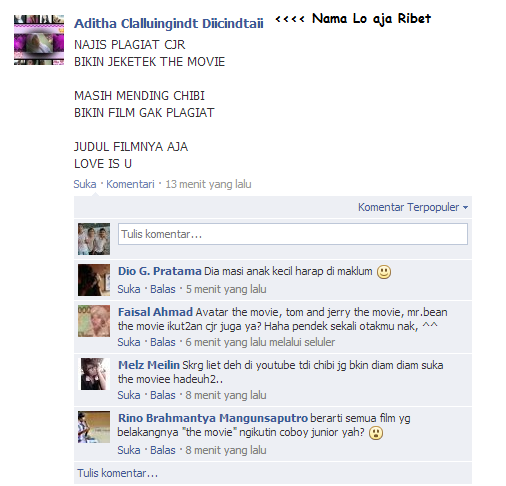Click Komentari under the main post
Screen dimensions: 506x486
pyautogui.click(x=130, y=184)
